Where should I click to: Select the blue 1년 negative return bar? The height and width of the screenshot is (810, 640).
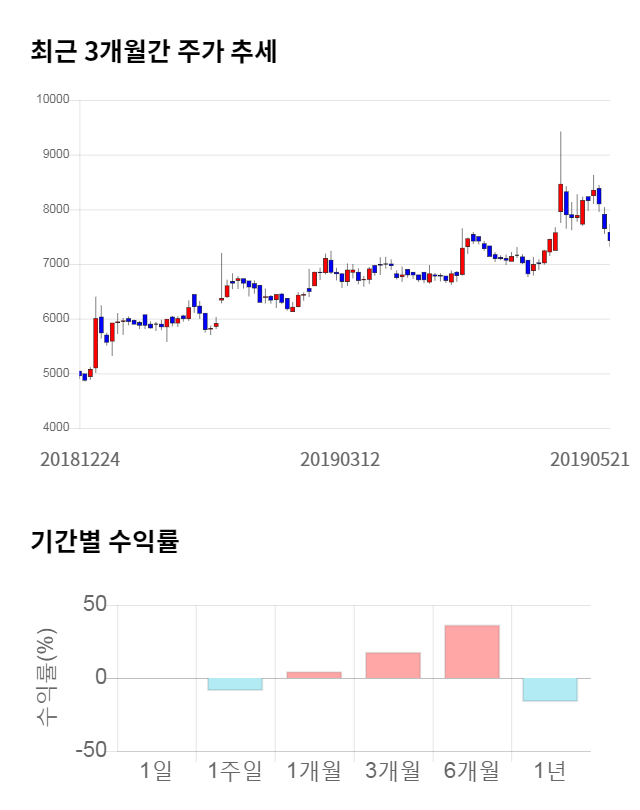point(550,689)
